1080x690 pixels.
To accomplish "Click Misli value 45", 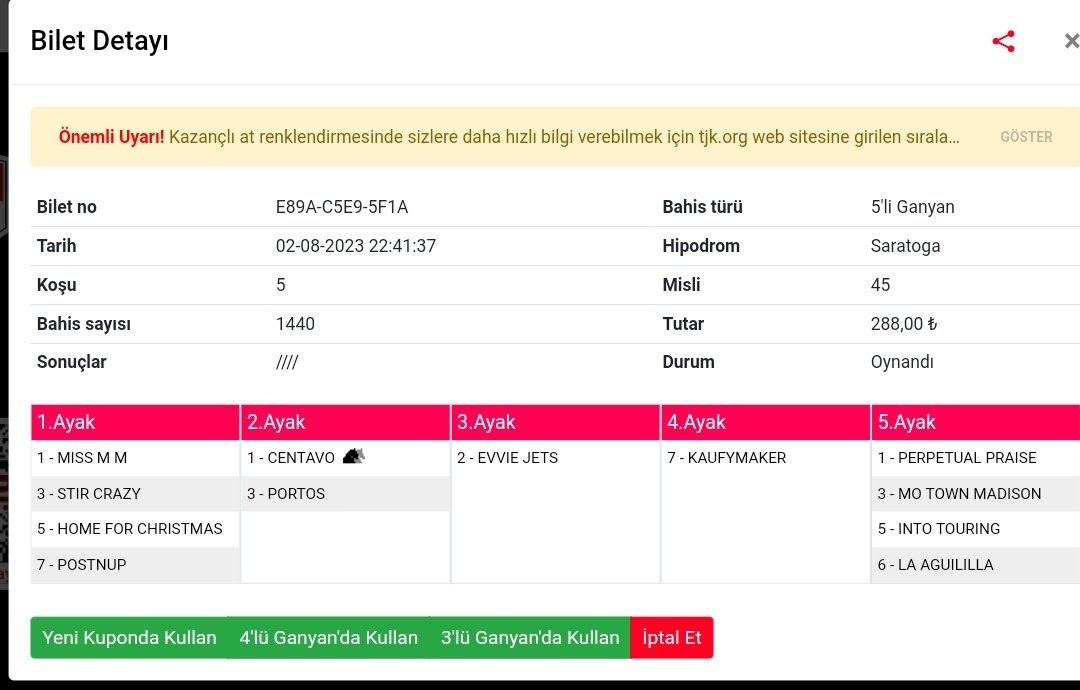I will tap(880, 285).
